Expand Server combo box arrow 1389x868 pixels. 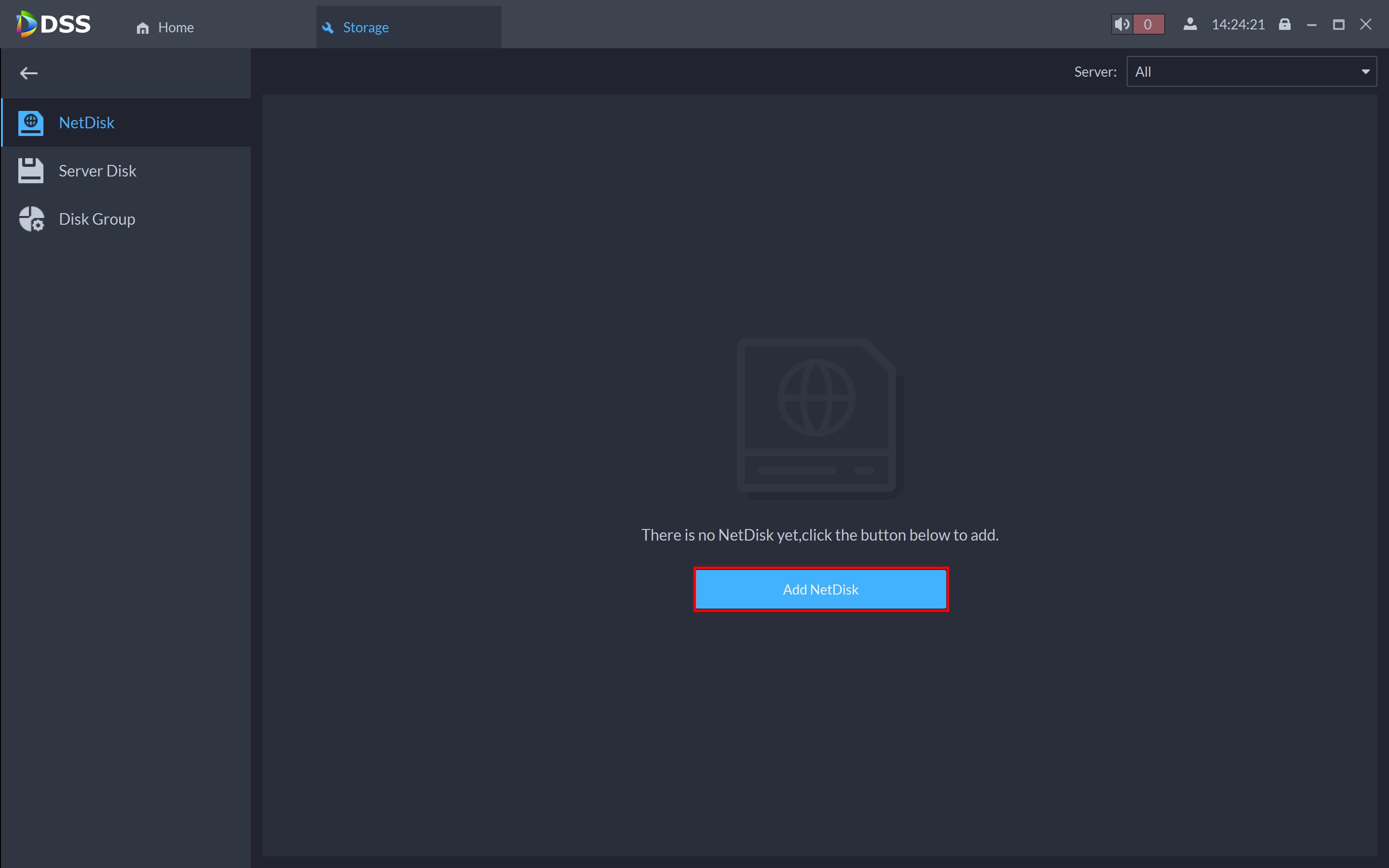(1365, 72)
